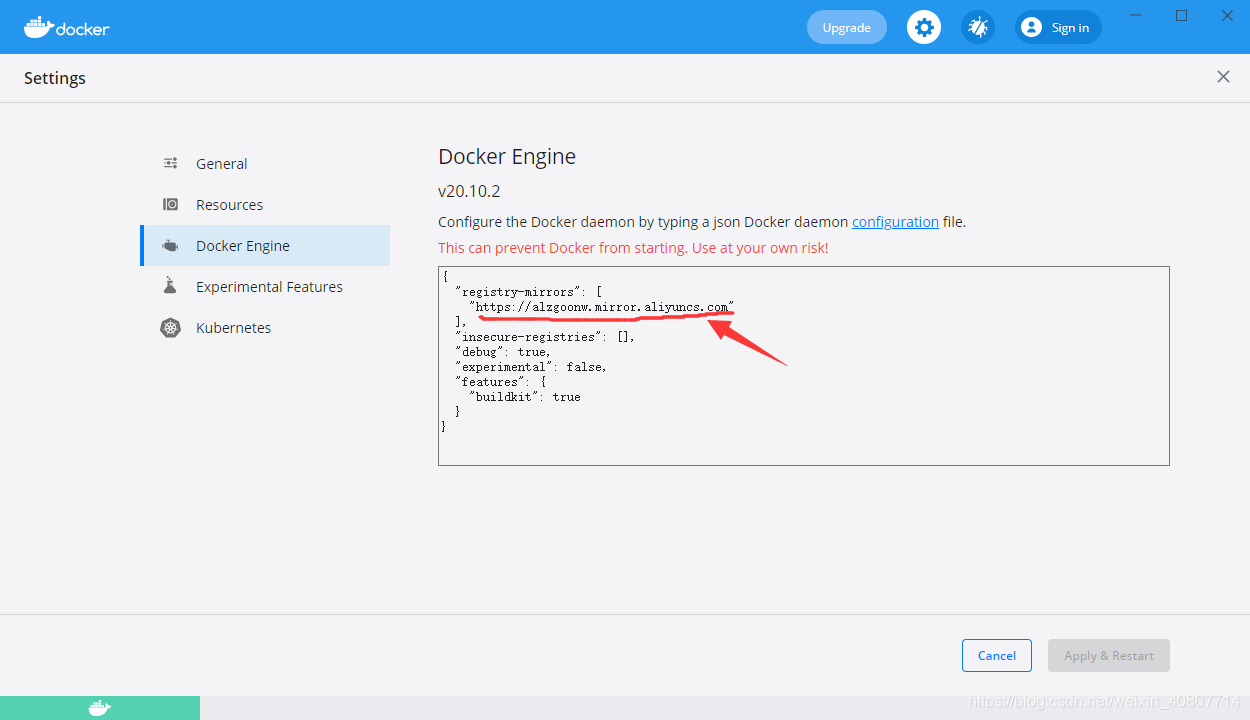Click the "buildkit": true line

click(524, 397)
